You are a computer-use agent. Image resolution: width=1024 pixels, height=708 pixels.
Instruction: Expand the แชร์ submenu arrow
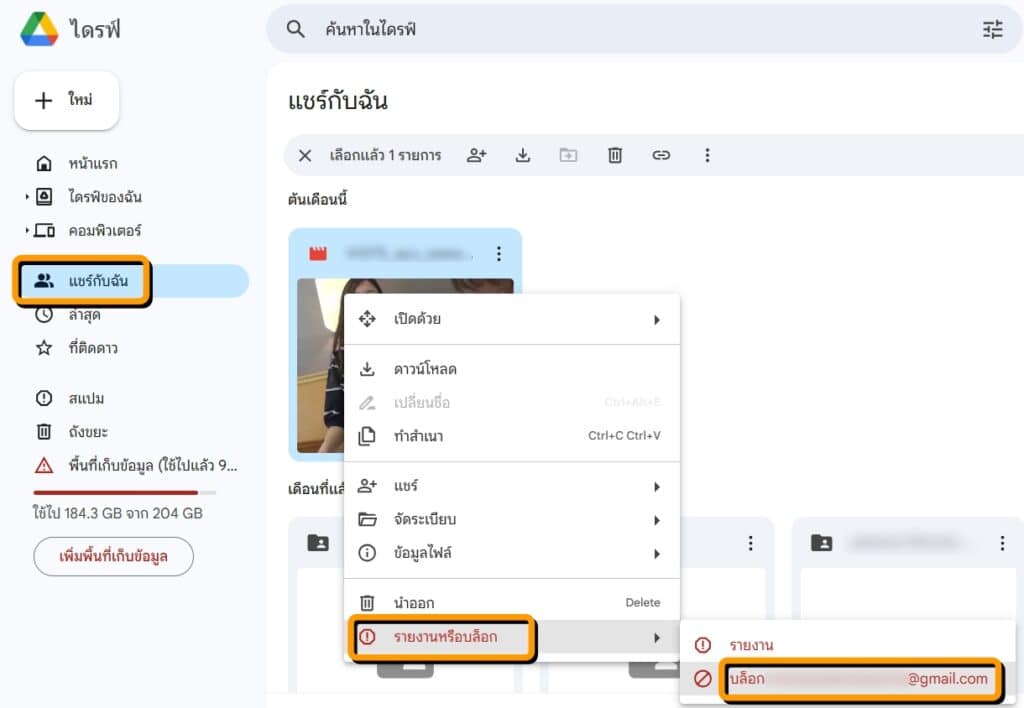(657, 485)
